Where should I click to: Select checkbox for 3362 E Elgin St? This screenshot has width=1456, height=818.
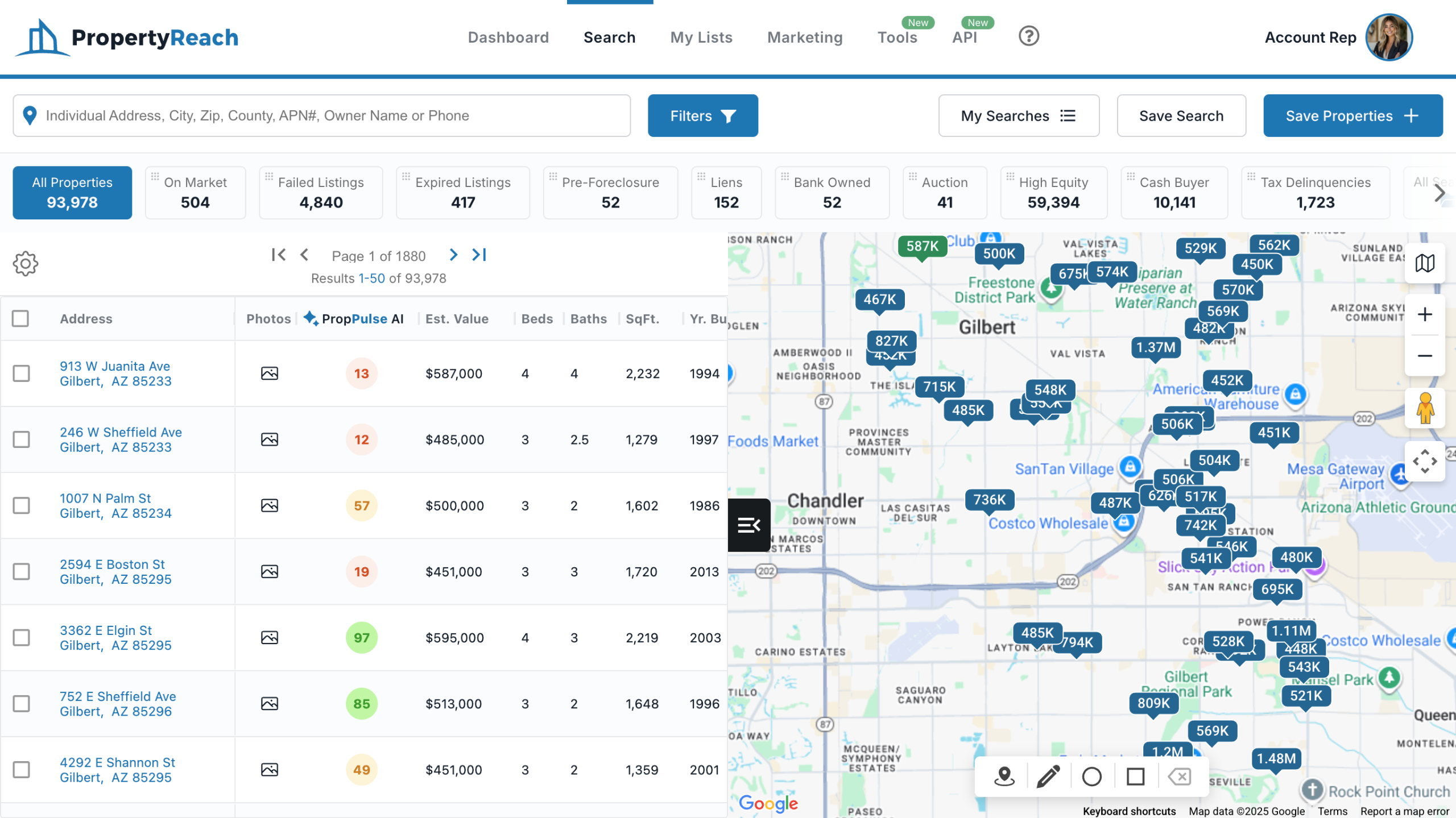22,637
